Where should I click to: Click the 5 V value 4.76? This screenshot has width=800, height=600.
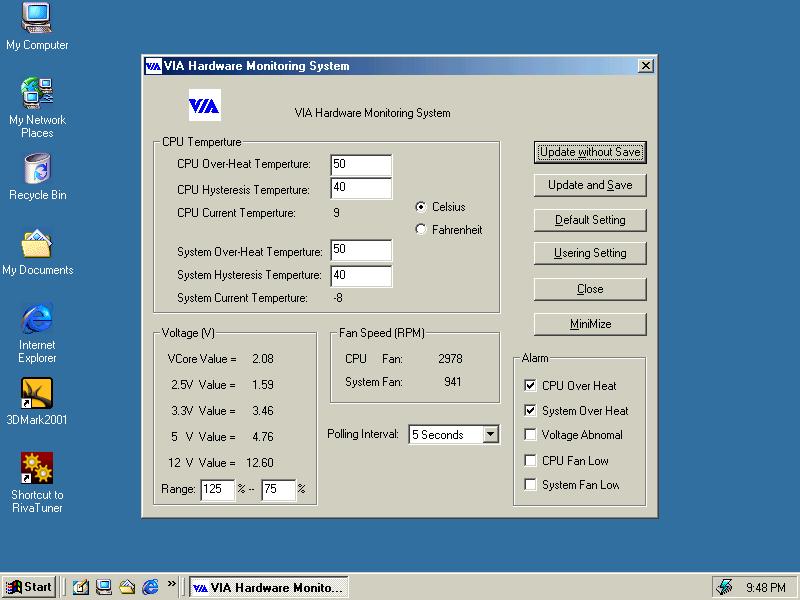point(263,437)
